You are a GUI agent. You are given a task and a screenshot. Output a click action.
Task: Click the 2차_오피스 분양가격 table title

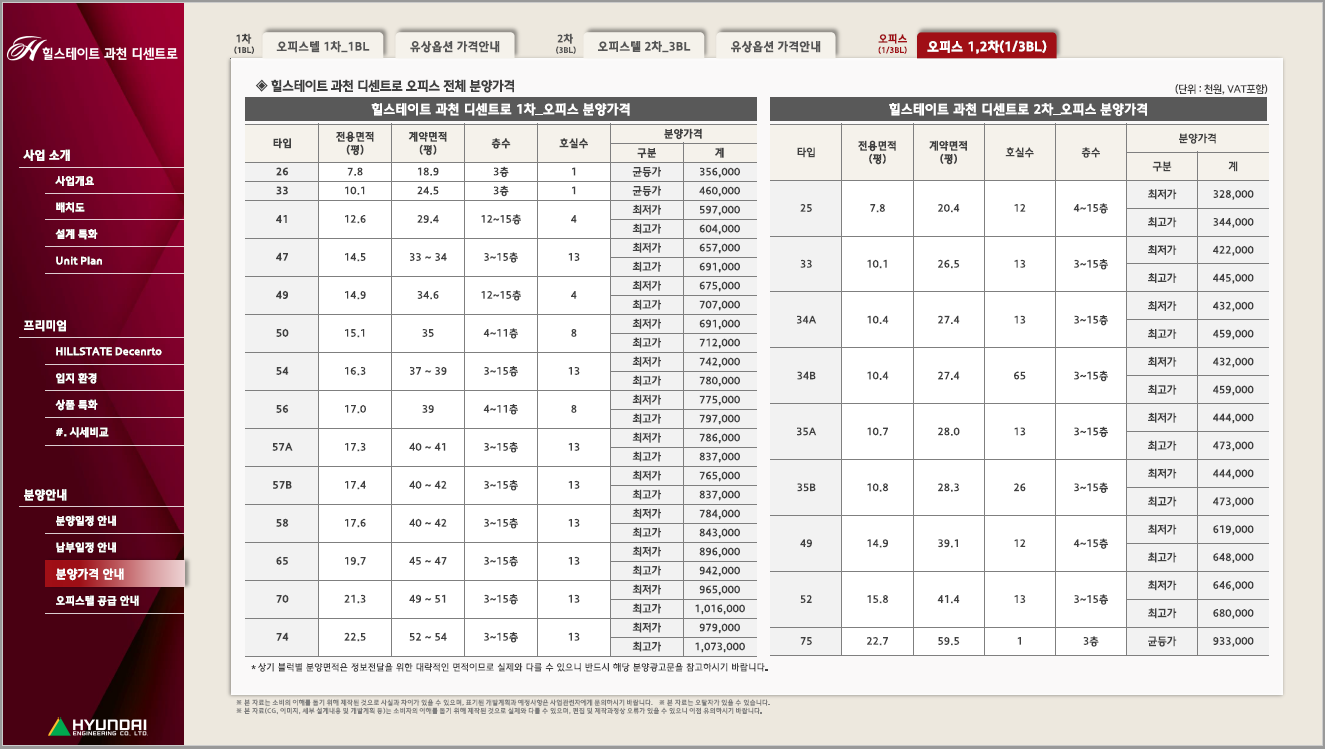pyautogui.click(x=1018, y=110)
